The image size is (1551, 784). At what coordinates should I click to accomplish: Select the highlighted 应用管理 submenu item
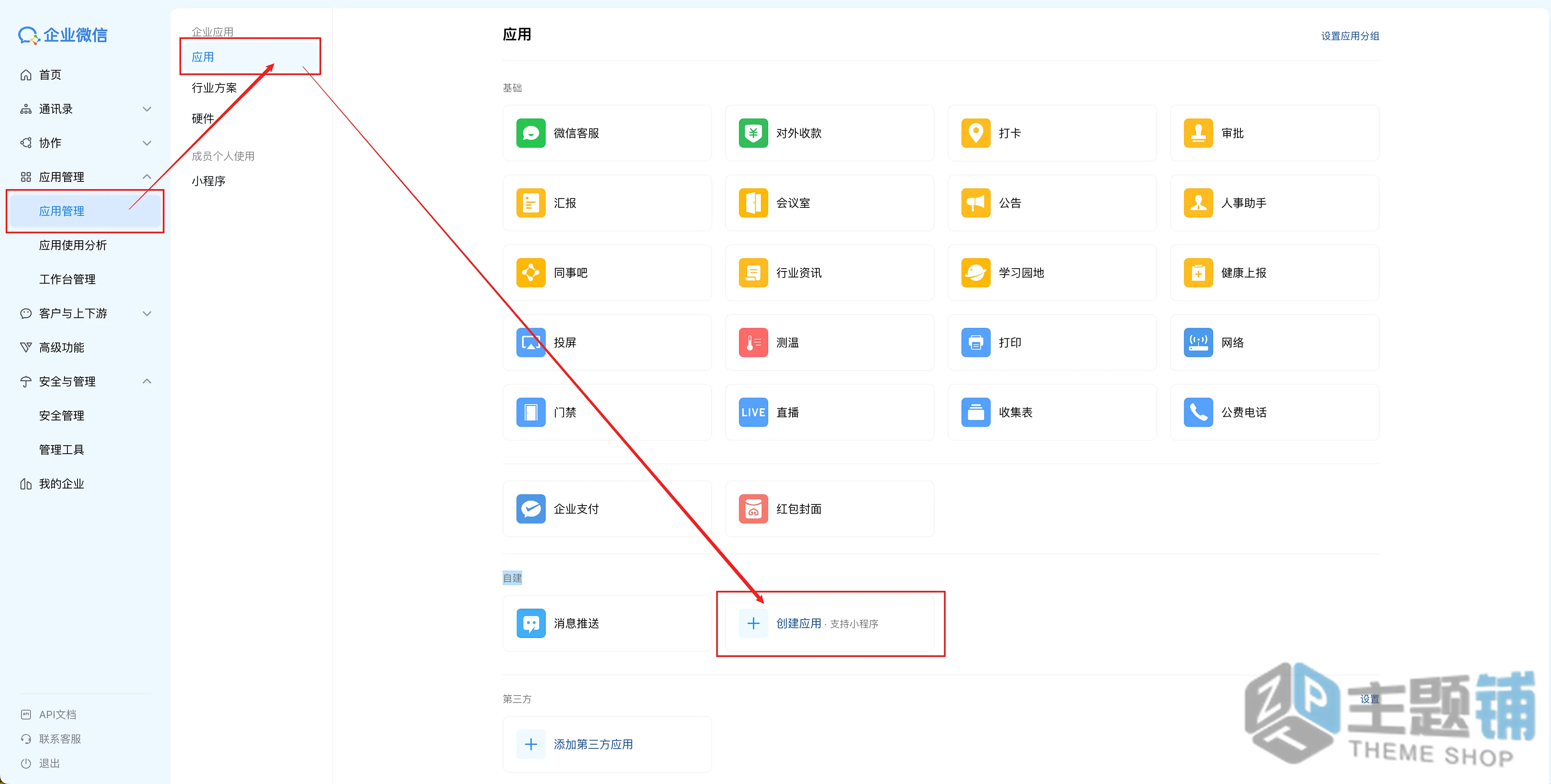(x=86, y=211)
